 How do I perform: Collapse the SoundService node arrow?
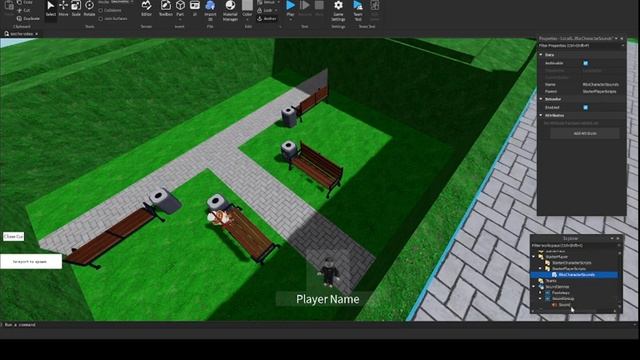[533, 287]
